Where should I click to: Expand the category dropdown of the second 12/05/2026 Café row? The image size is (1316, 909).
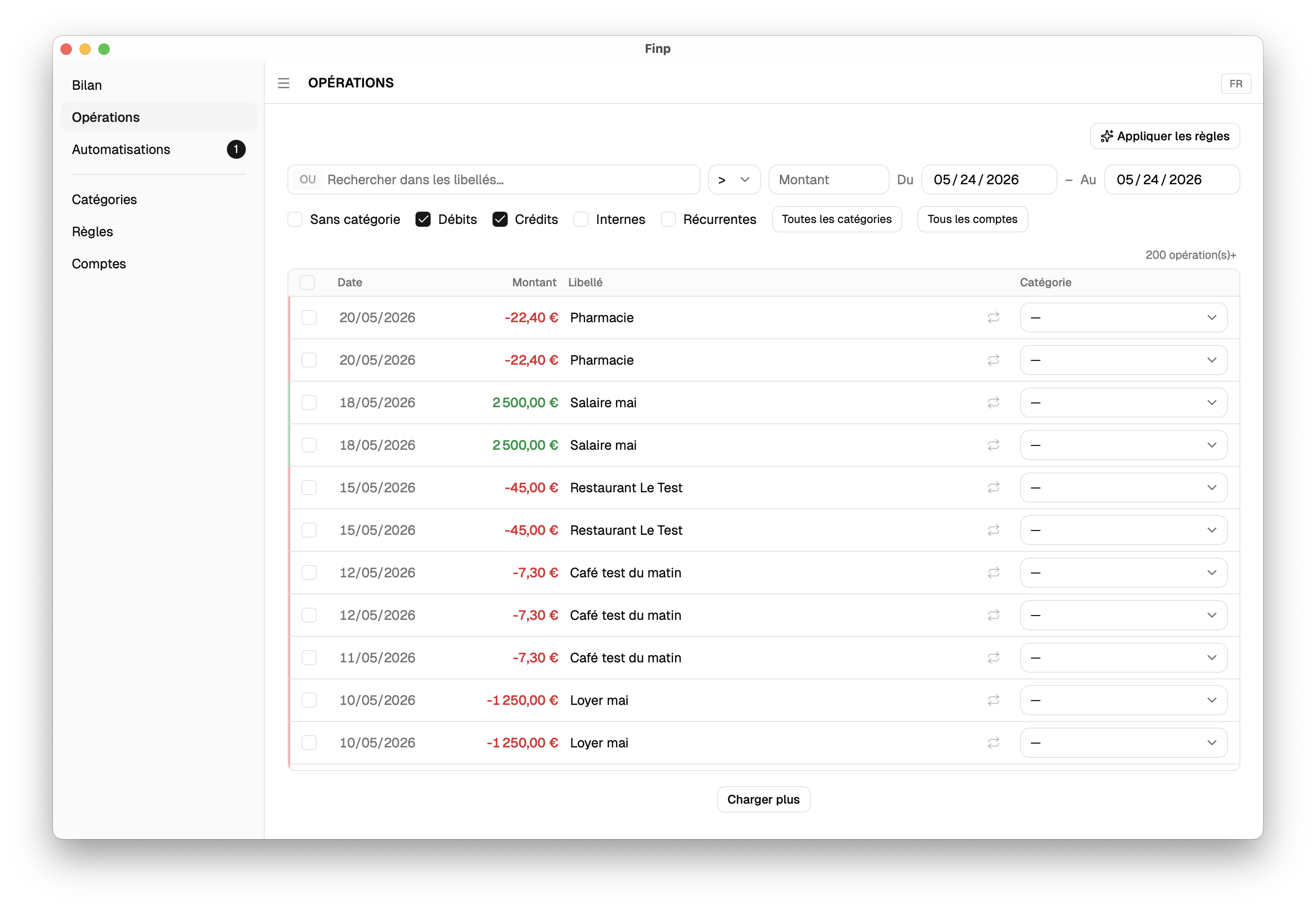point(1124,615)
